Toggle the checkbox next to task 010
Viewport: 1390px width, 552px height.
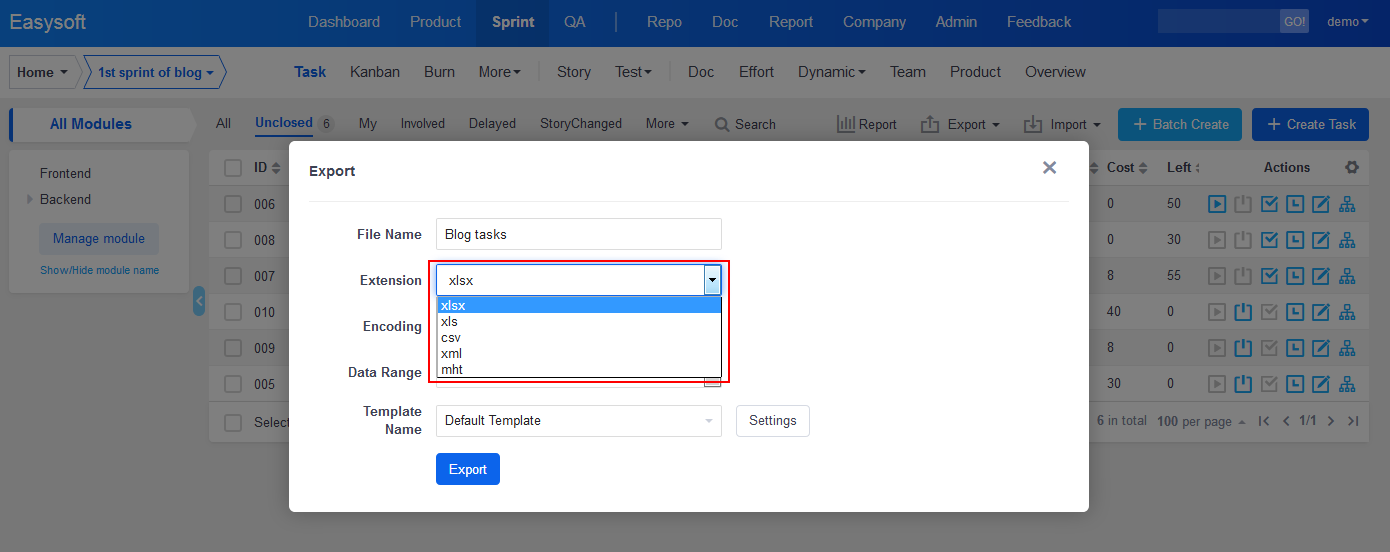coord(233,312)
